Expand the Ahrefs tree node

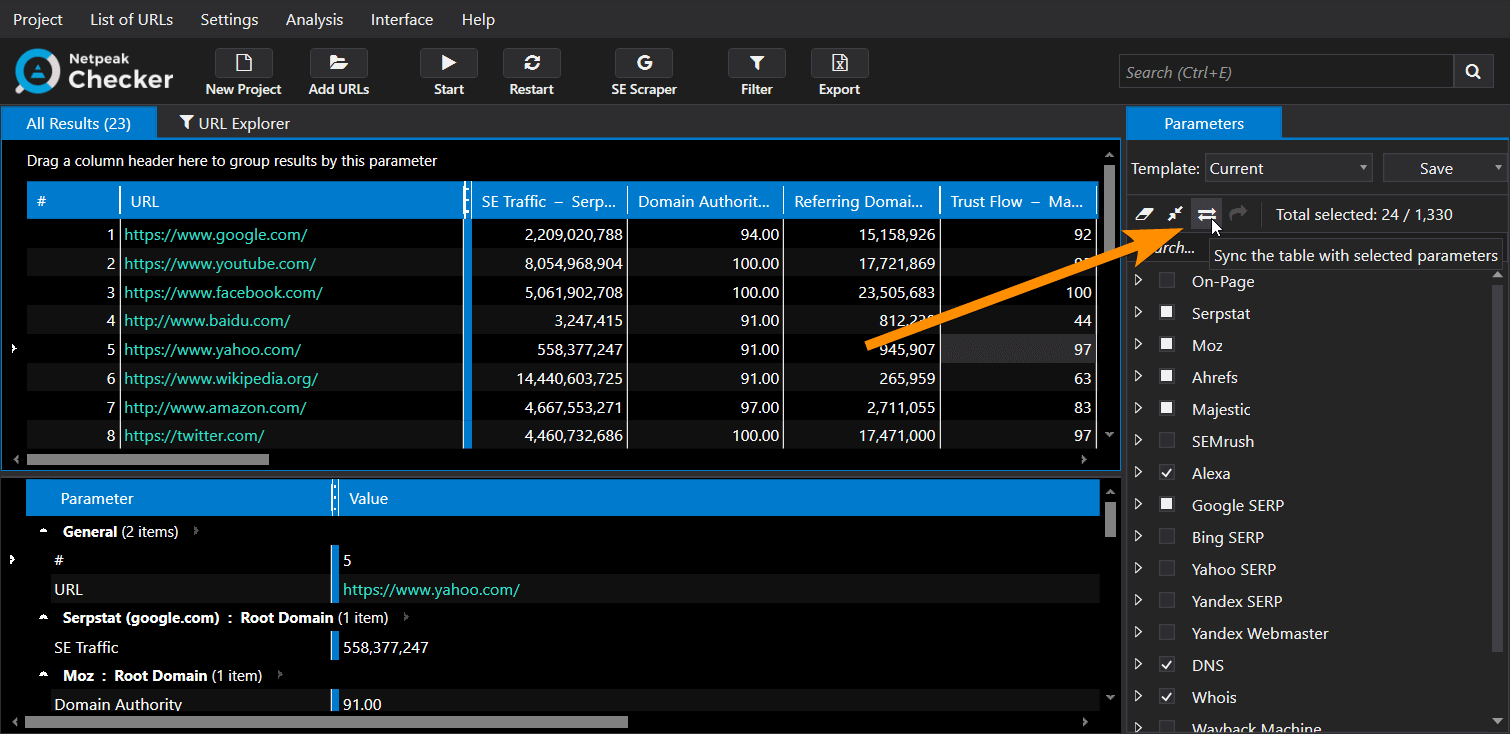(x=1138, y=377)
